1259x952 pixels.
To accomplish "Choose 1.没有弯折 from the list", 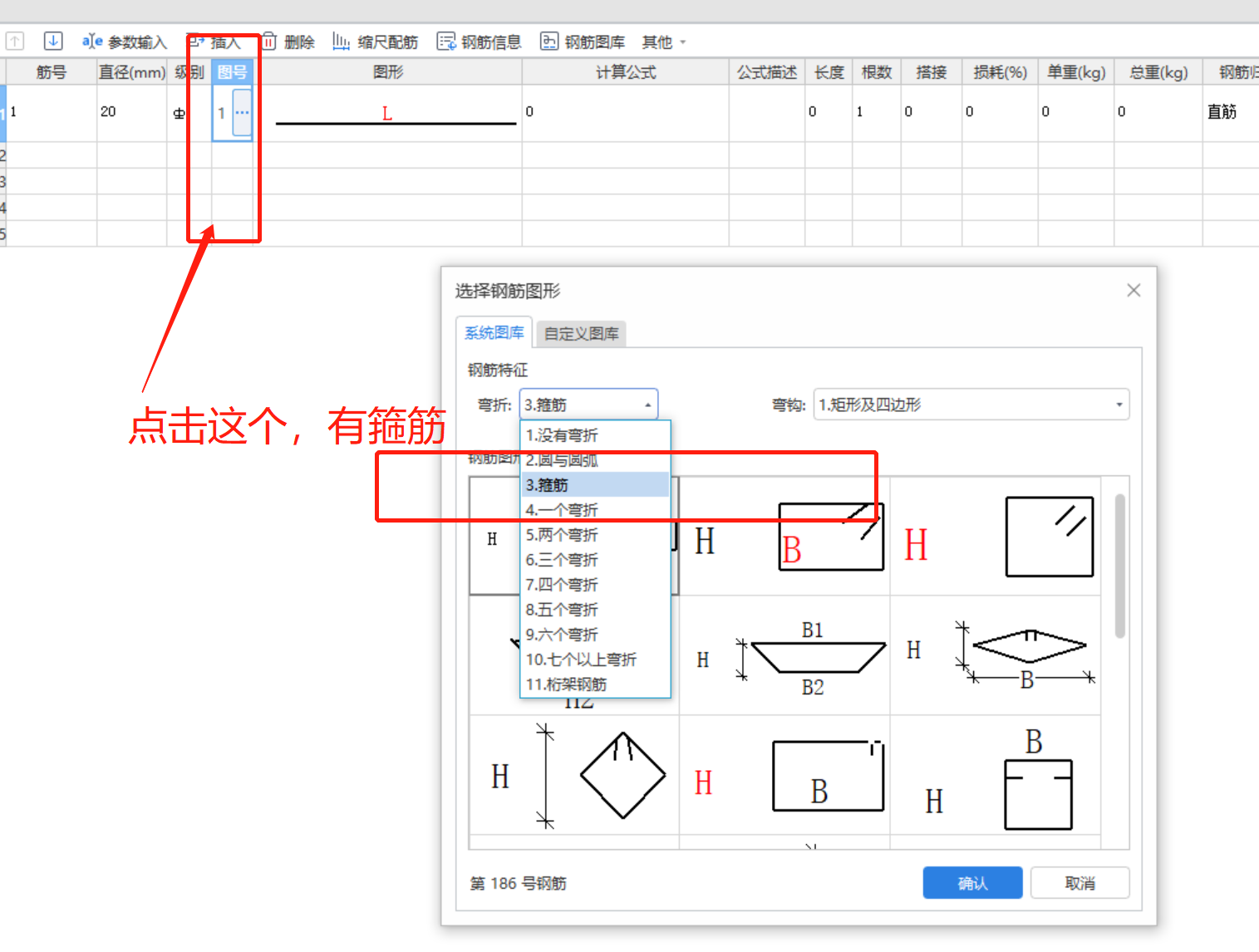I will click(595, 435).
